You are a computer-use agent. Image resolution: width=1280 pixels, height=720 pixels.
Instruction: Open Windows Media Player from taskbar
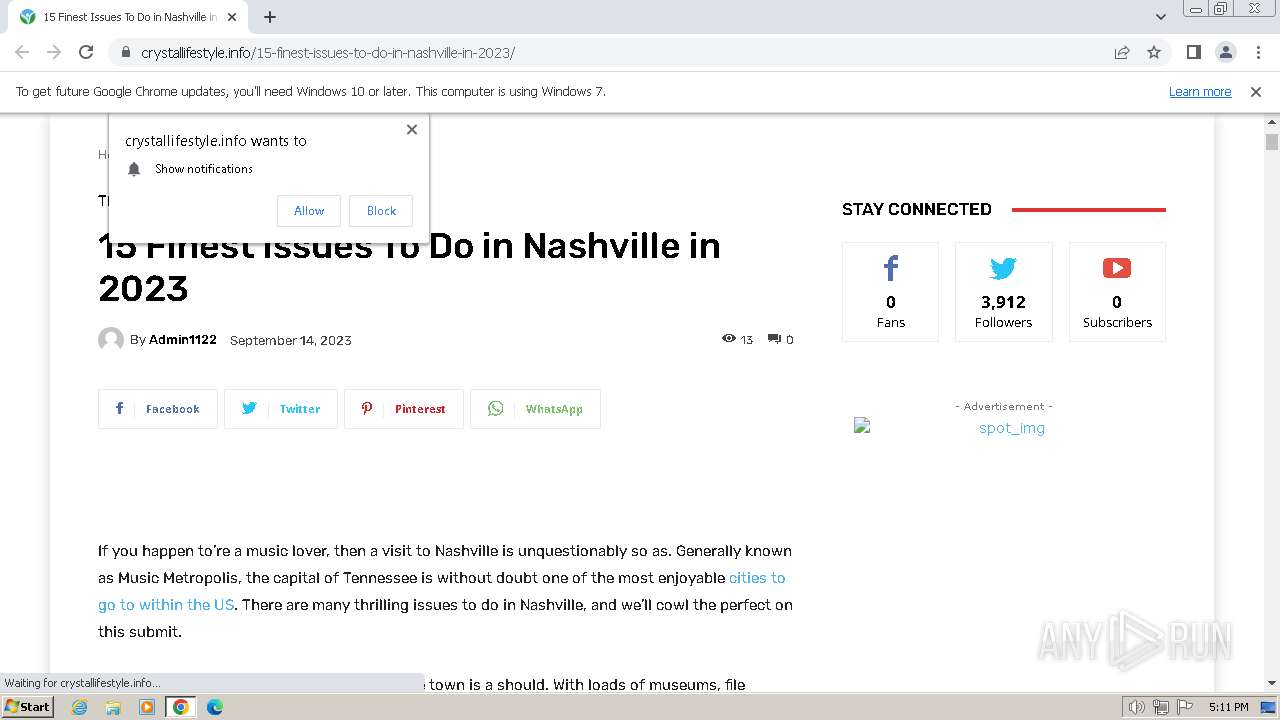[x=147, y=707]
